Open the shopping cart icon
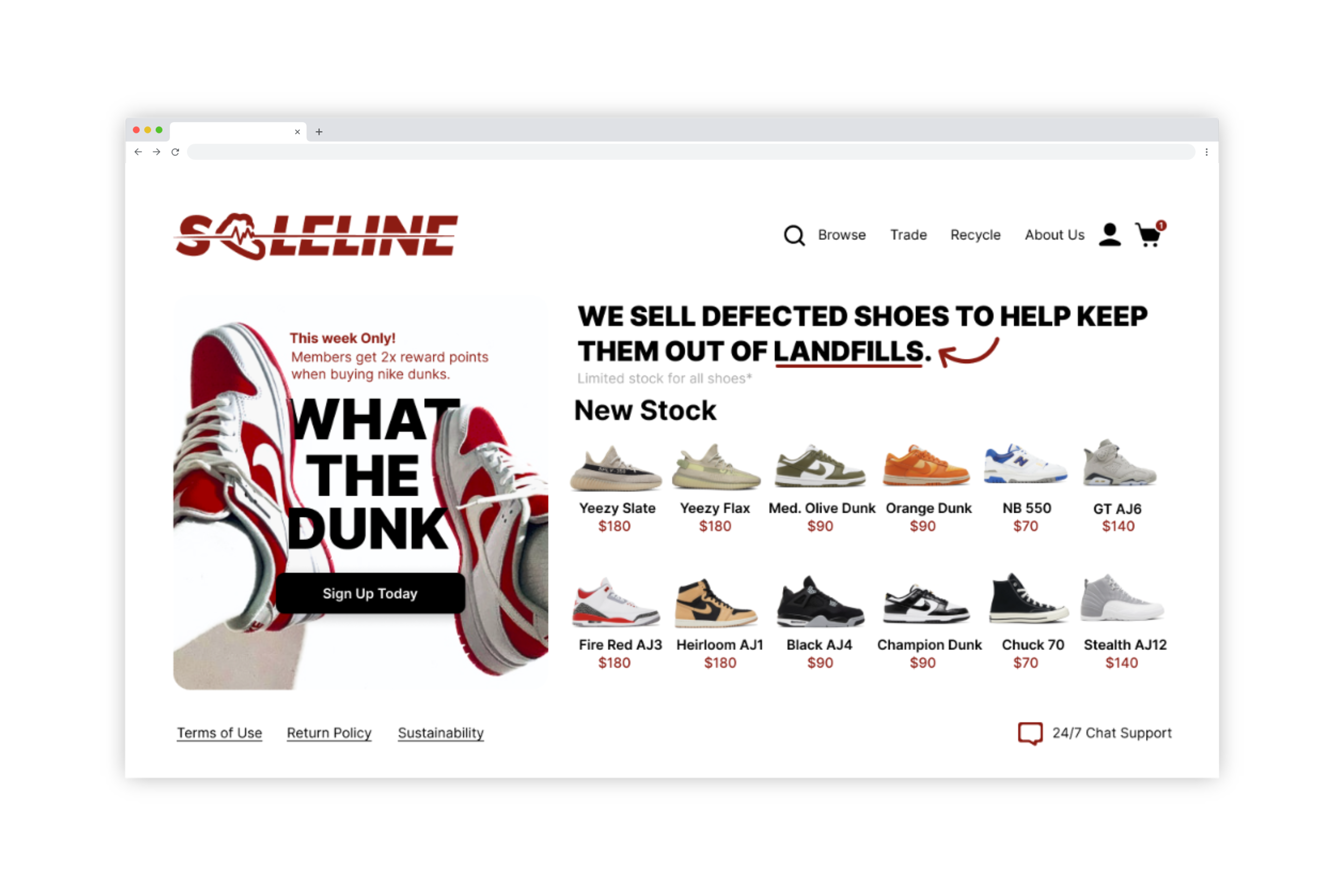Image resolution: width=1344 pixels, height=896 pixels. click(x=1150, y=234)
